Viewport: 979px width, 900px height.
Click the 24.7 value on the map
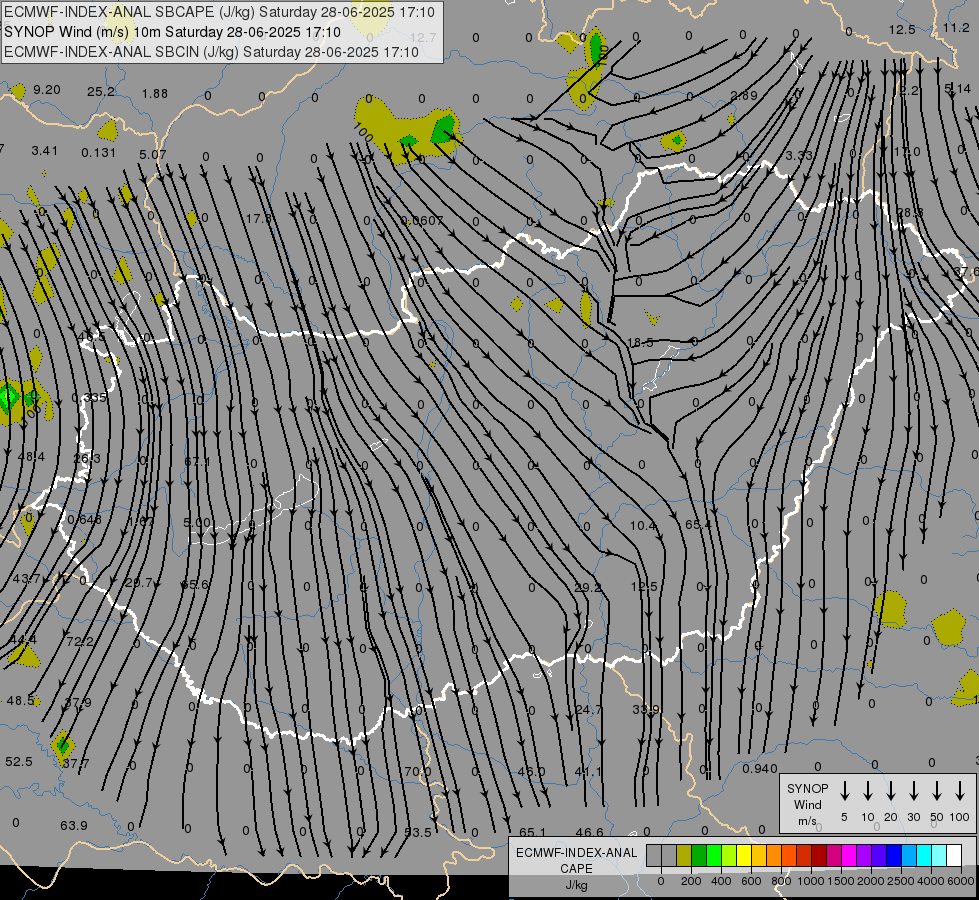589,710
